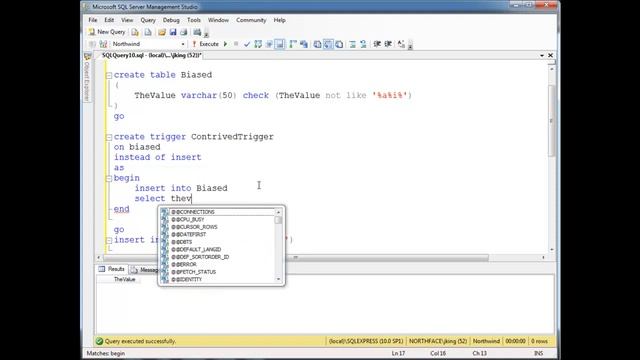640x360 pixels.
Task: Select @@DEFAULT_LANGID in the autocomplete list
Action: (x=217, y=249)
